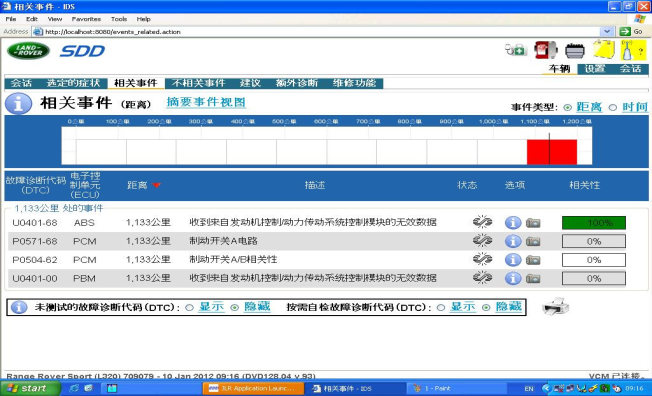Click camera icon in U0401-68 row

[533, 223]
